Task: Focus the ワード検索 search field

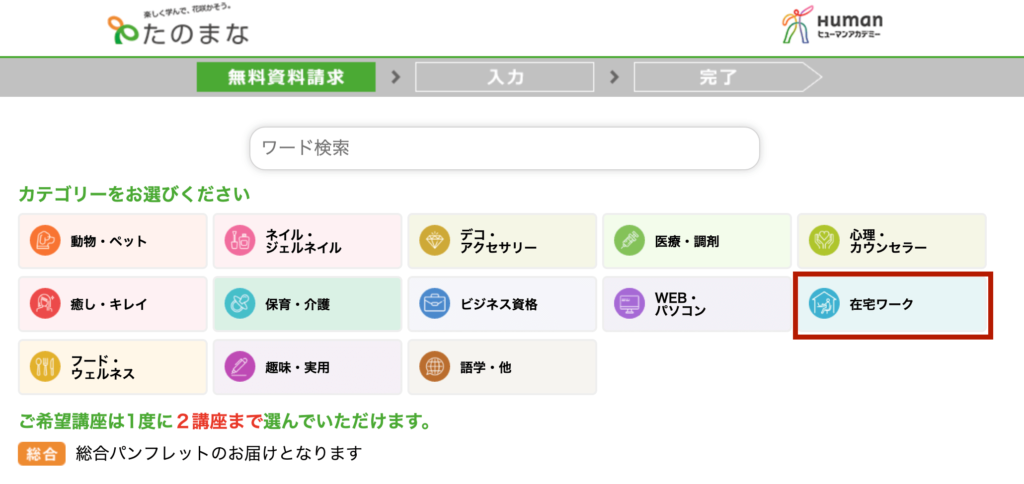Action: (x=504, y=148)
